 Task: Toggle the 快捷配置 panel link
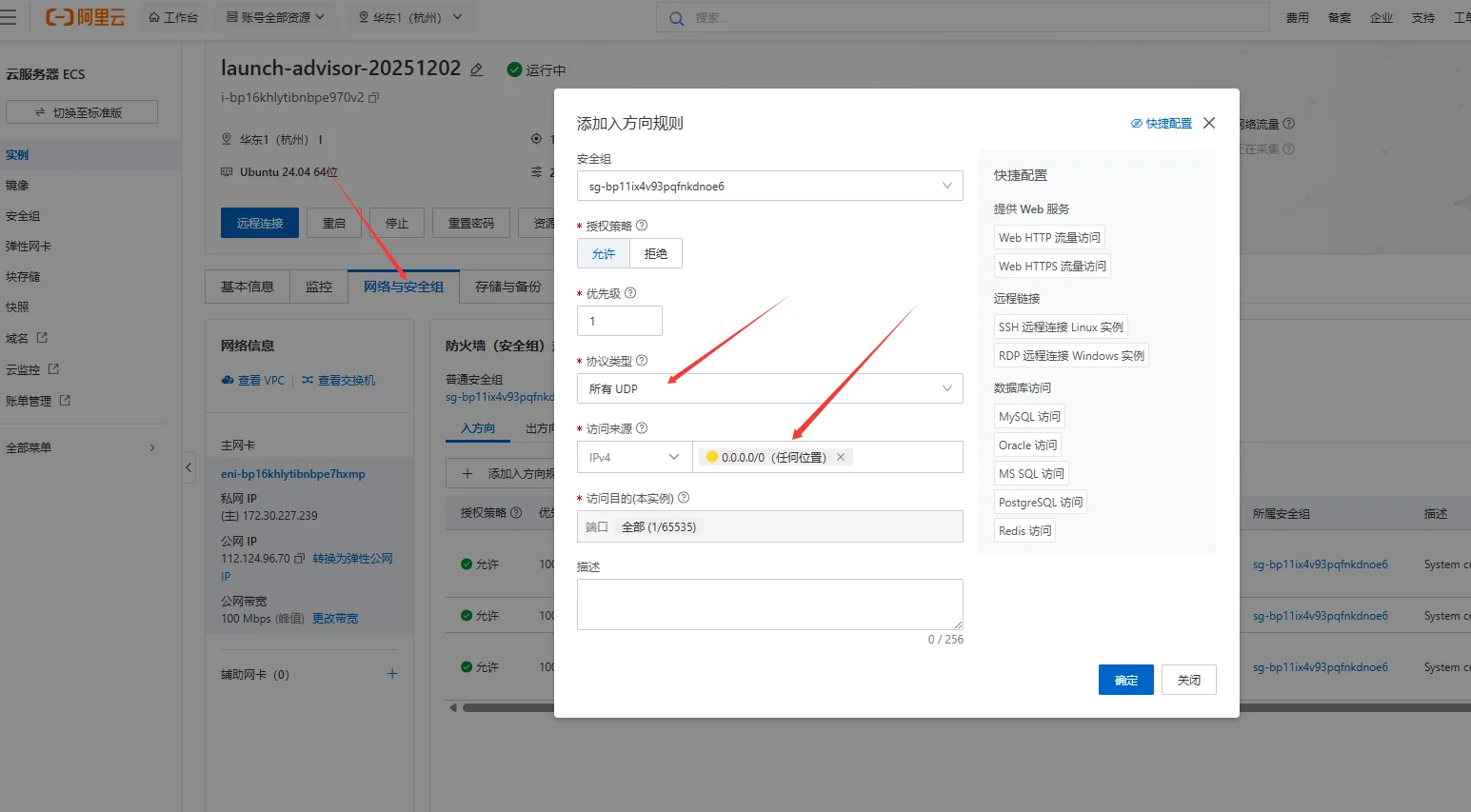pos(1162,124)
